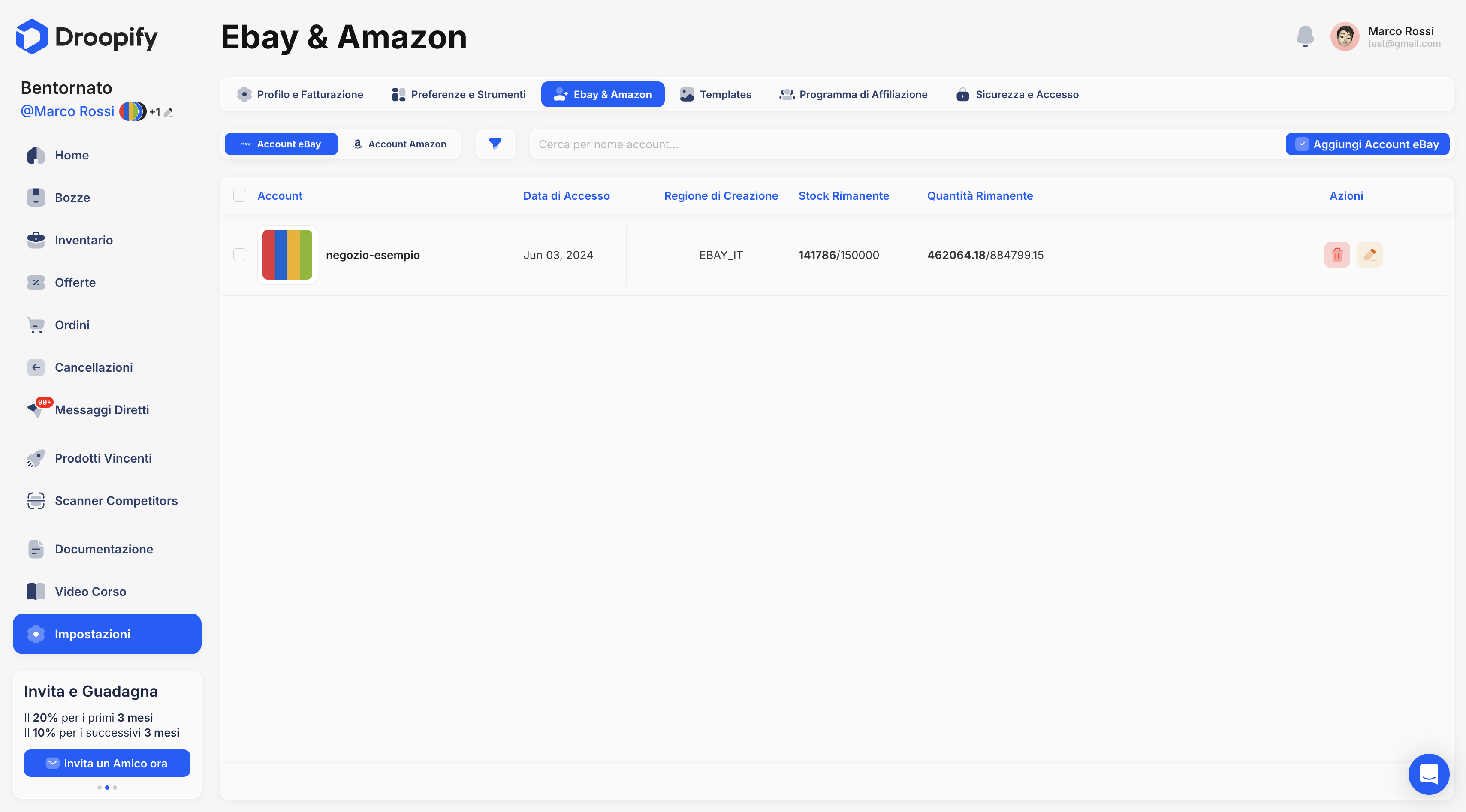Switch to Account Amazon
Screen dimensions: 1466x812
[399, 144]
